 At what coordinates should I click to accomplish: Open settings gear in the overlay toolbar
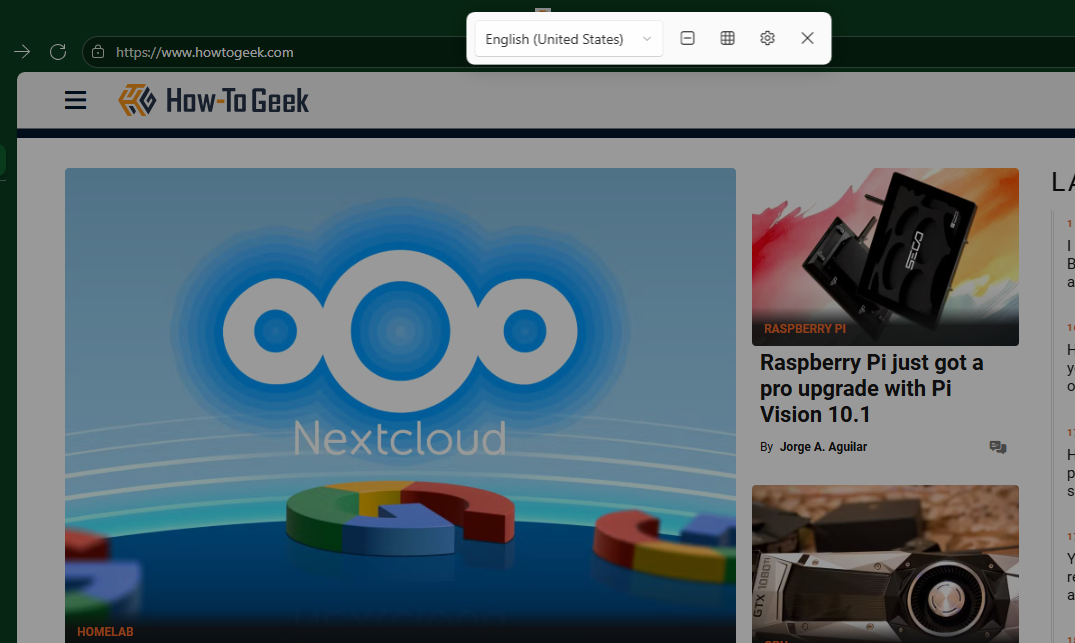[767, 38]
